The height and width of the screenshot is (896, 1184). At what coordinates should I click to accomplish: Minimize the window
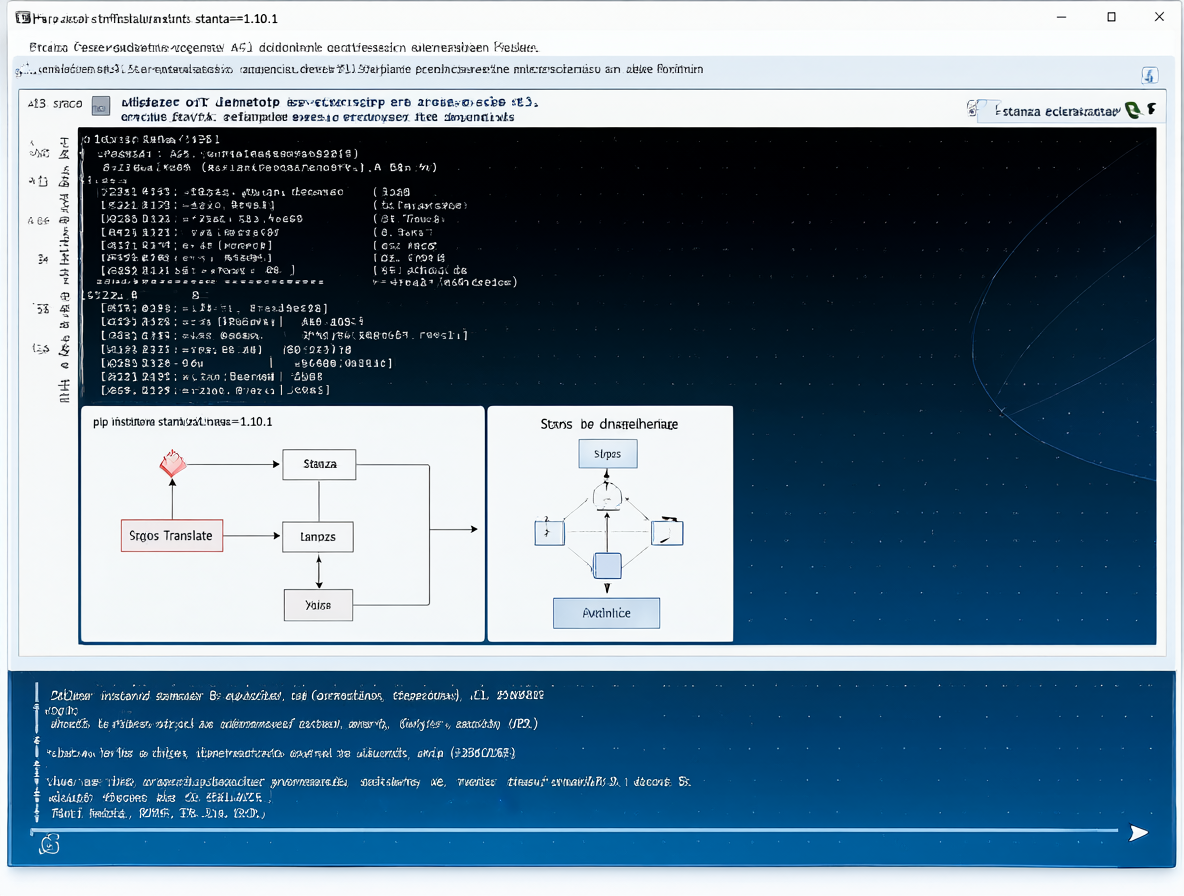[1061, 17]
